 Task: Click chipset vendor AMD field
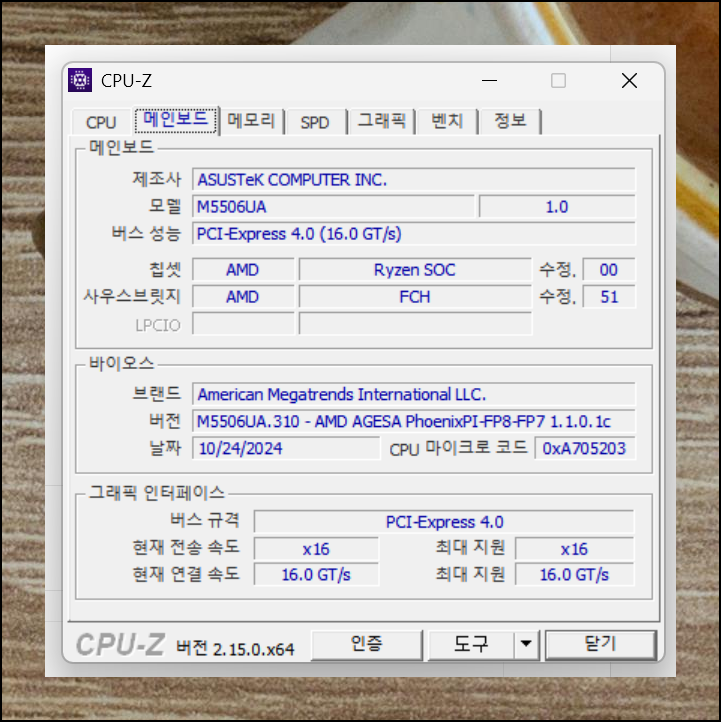[x=243, y=270]
